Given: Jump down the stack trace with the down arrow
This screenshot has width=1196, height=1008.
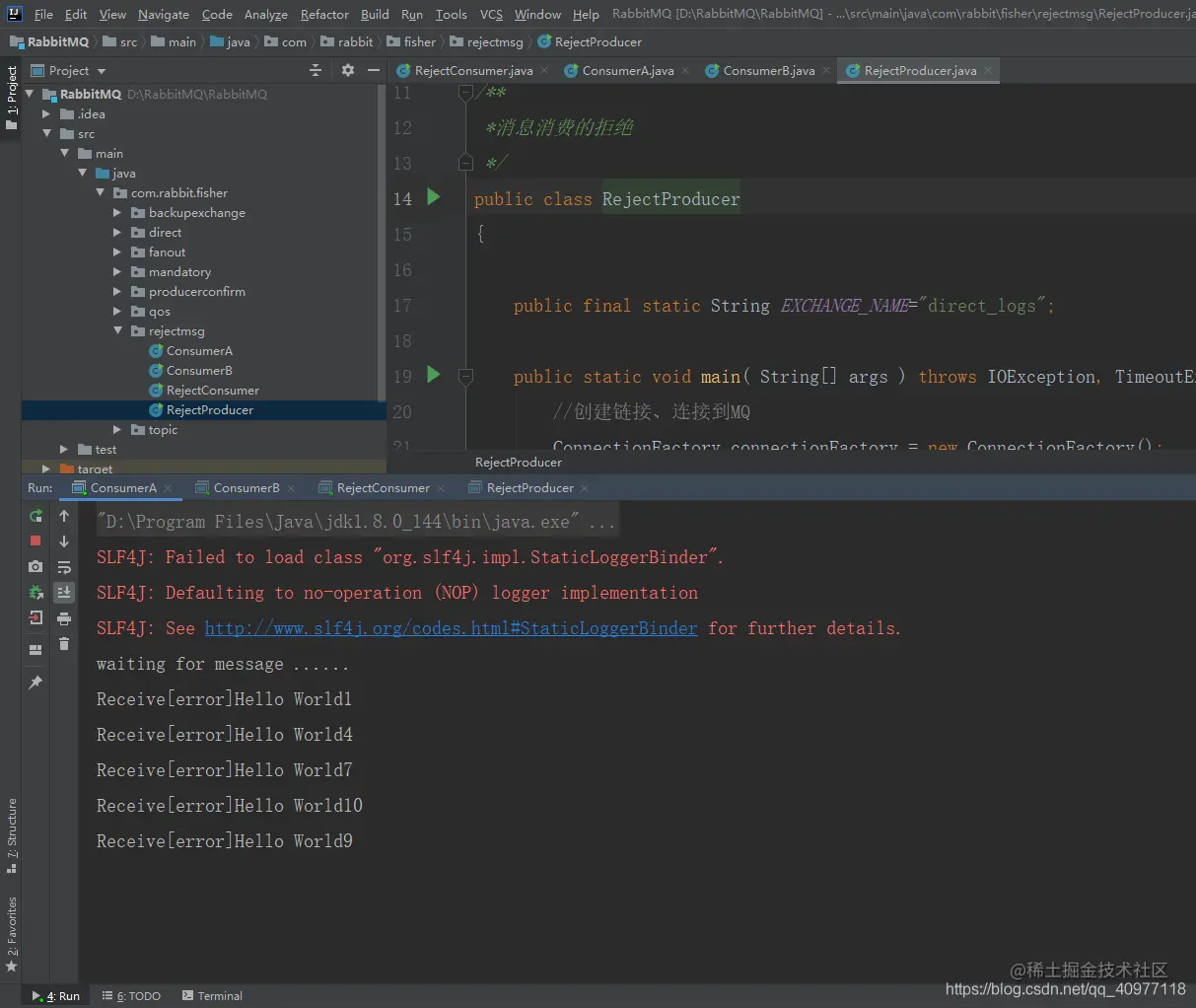Looking at the screenshot, I should [64, 541].
